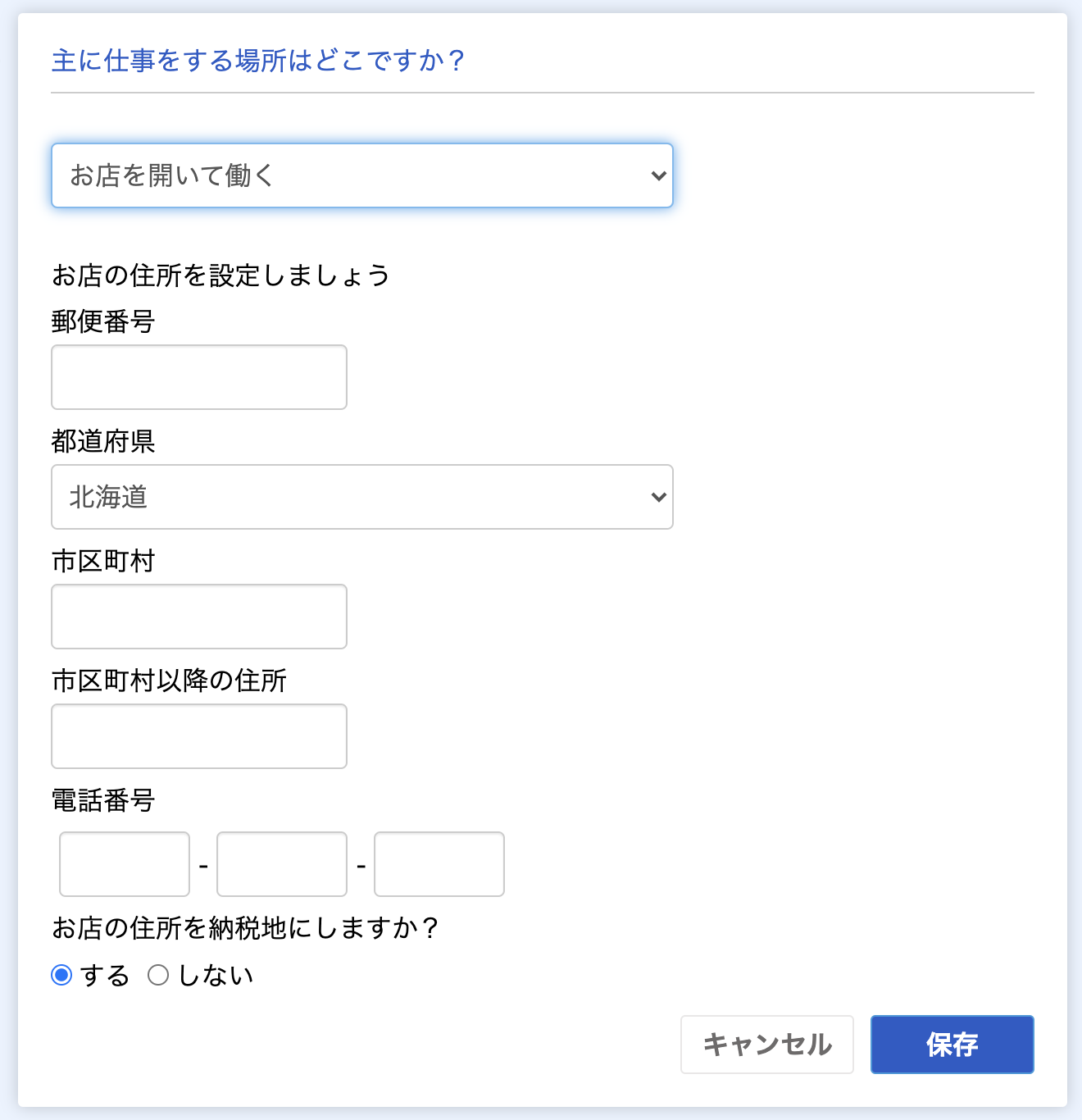Focus the last 電話番号 box

point(439,864)
